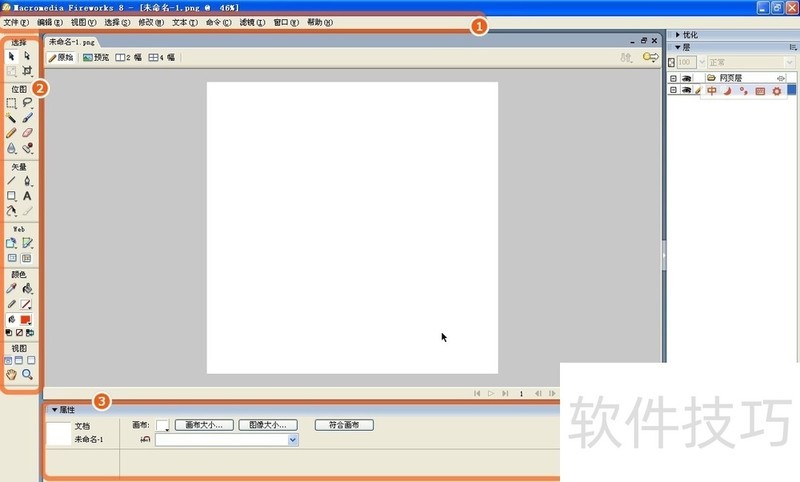Click the no stroke or fill icon
This screenshot has height=482, width=800.
click(x=19, y=333)
